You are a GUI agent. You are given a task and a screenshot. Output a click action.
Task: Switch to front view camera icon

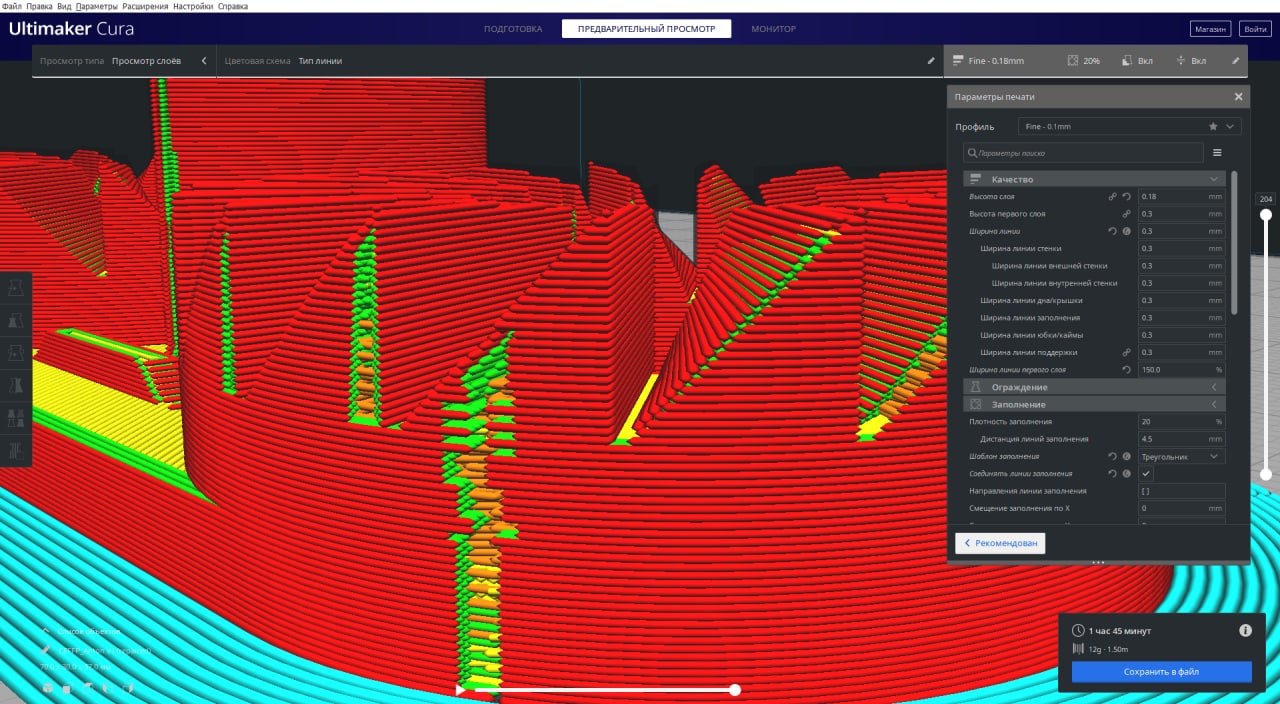(x=67, y=688)
